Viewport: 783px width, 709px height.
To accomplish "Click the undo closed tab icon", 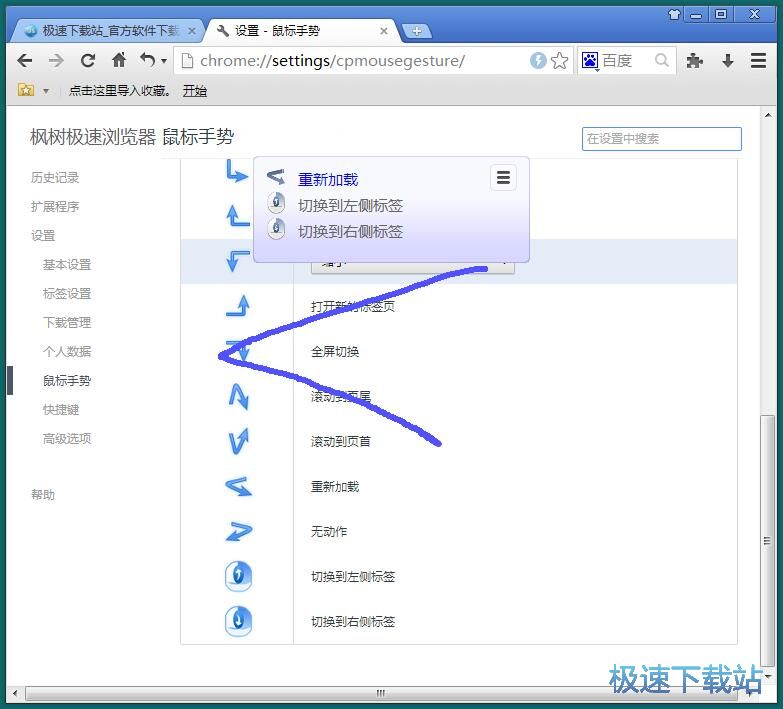I will coord(148,60).
